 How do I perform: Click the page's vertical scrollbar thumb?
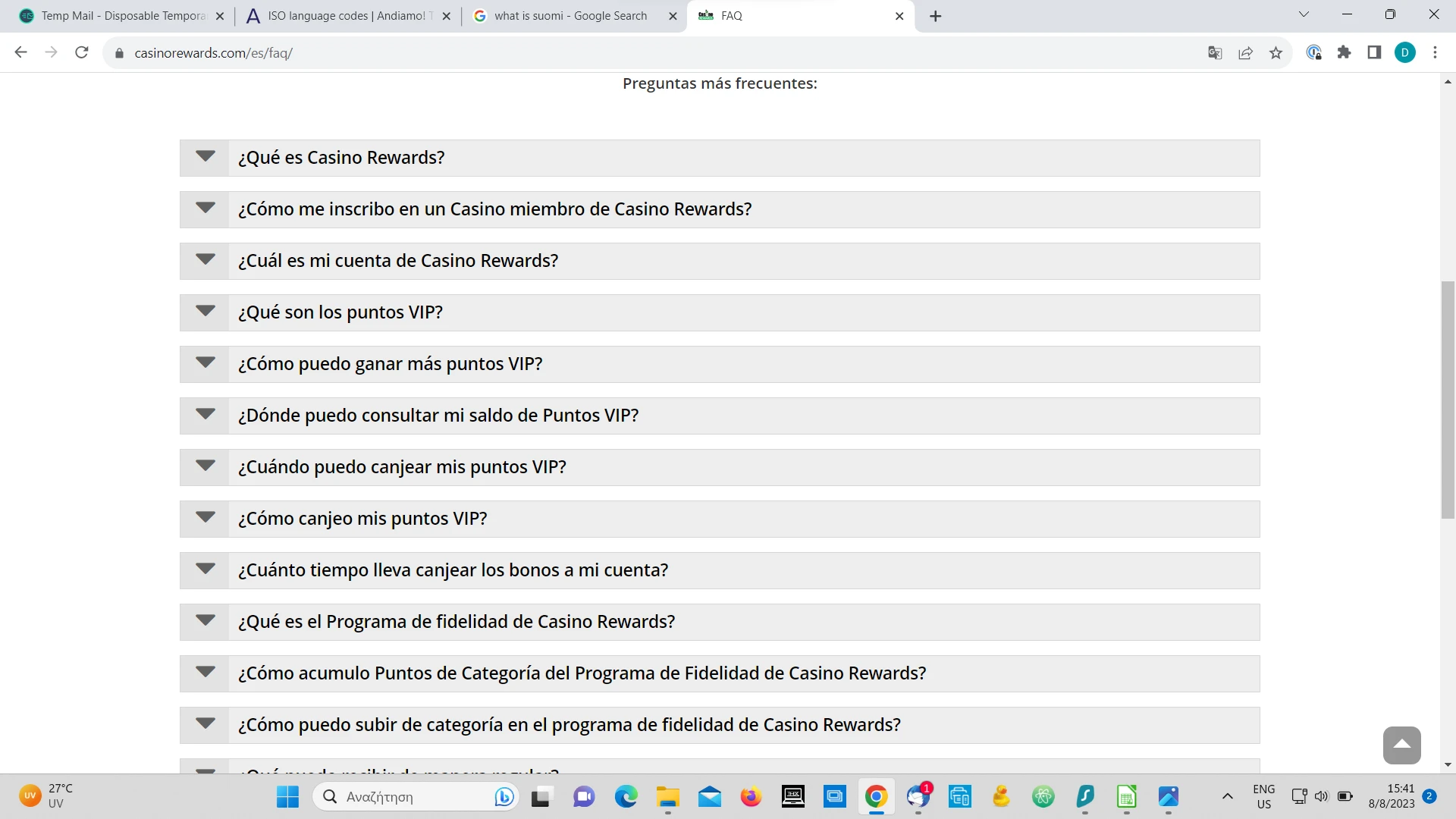(x=1448, y=400)
